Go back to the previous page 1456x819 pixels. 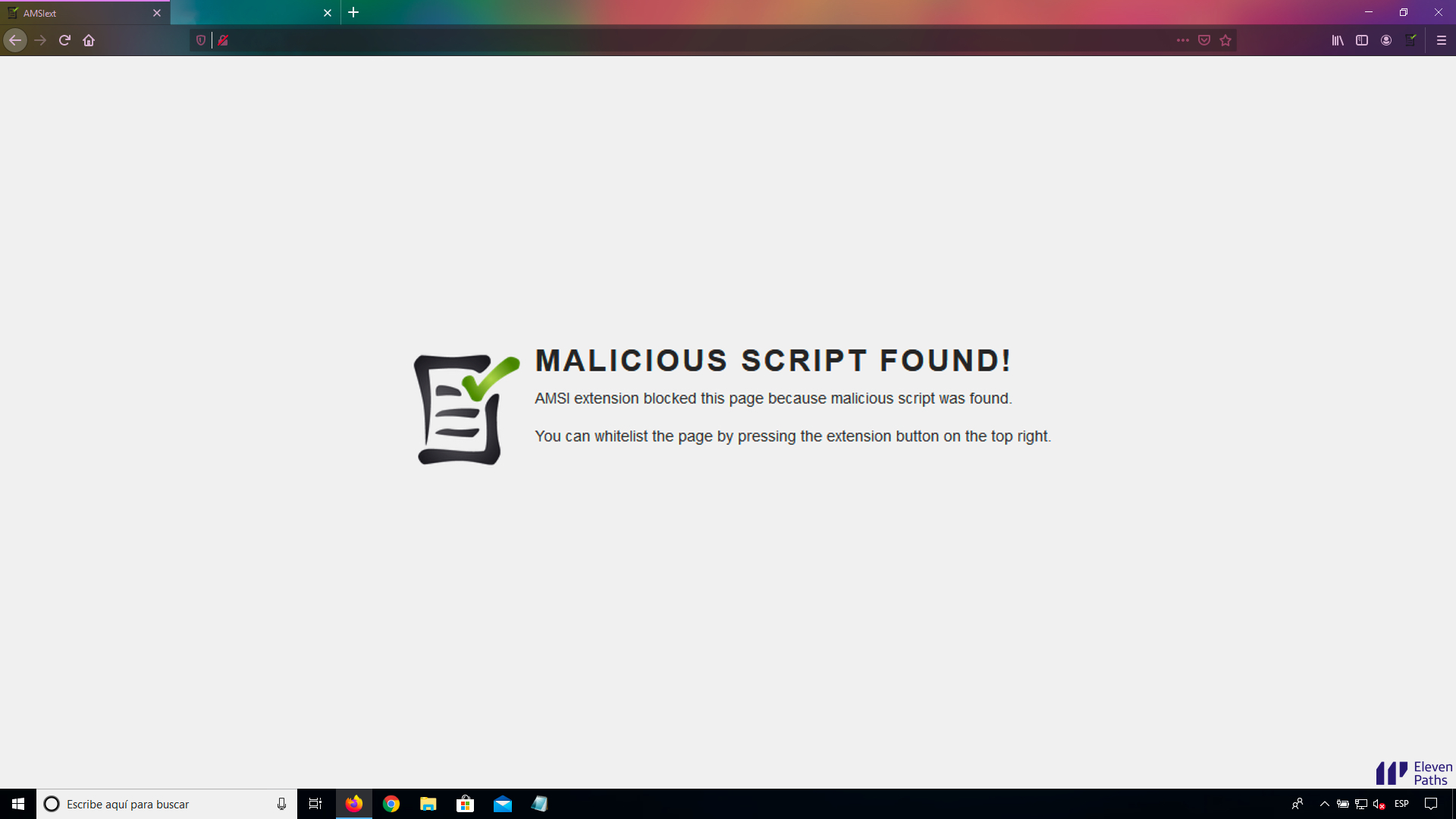tap(15, 40)
